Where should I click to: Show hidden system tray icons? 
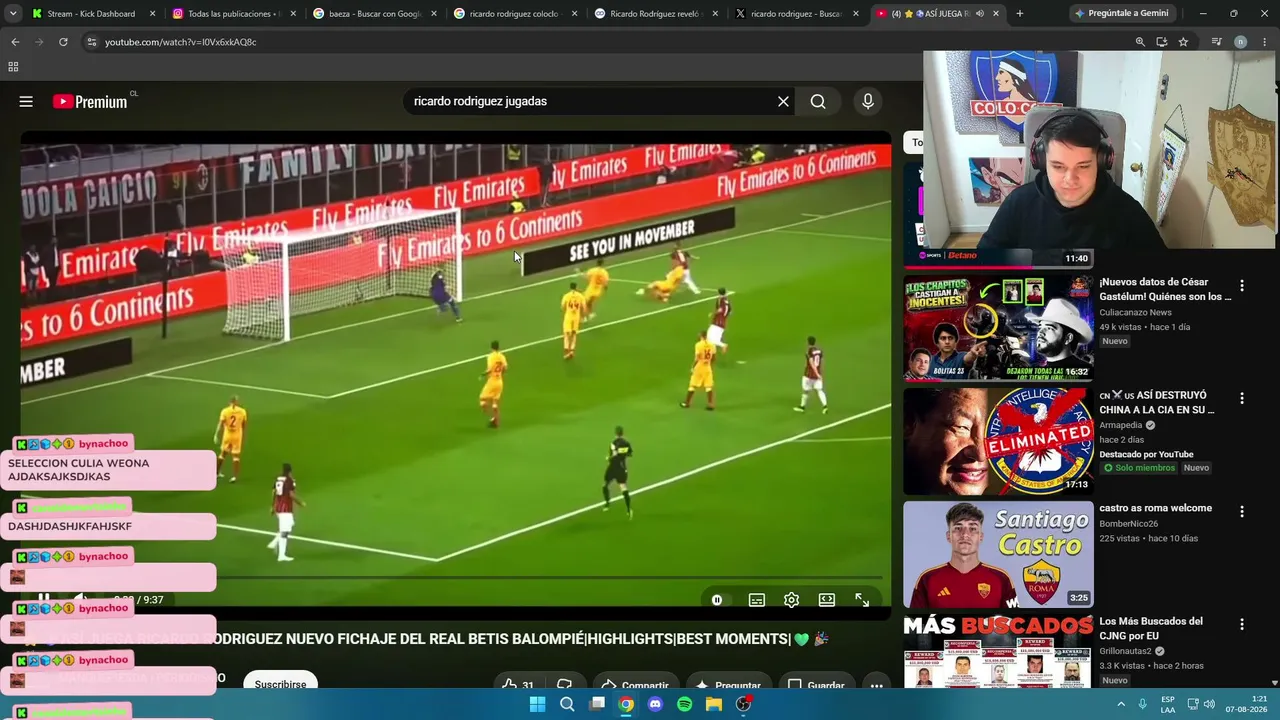point(1121,704)
